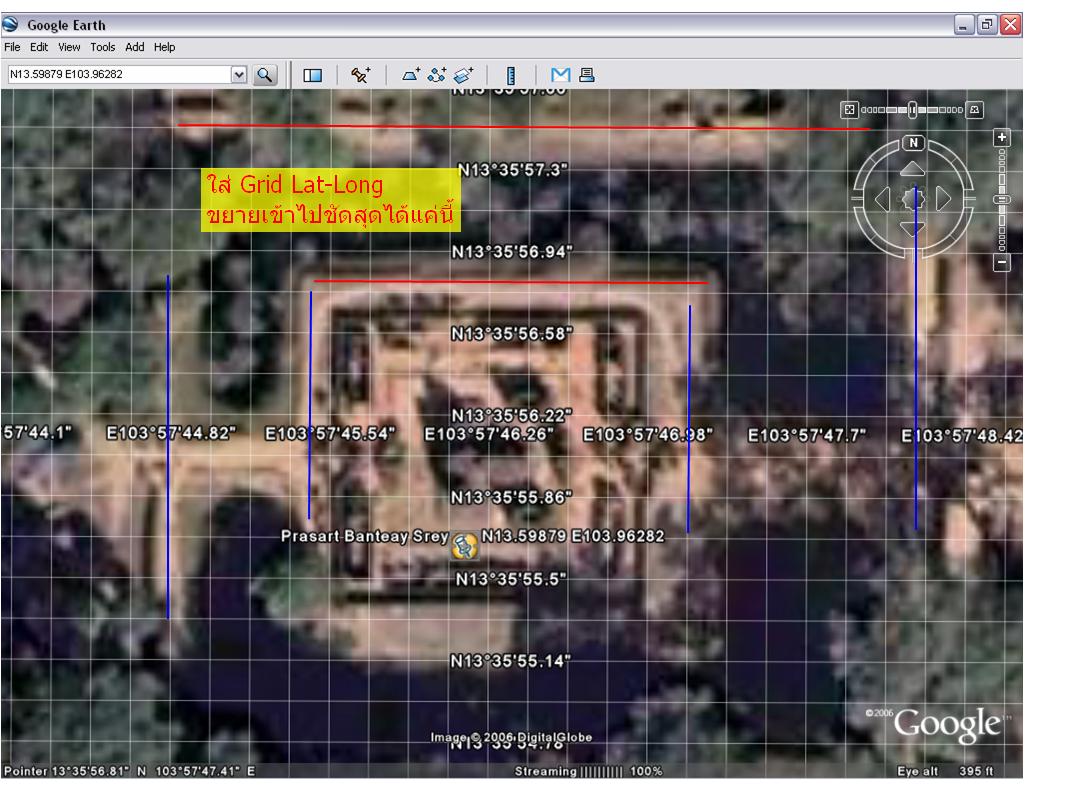Add an image overlay from the toolbar

point(463,75)
